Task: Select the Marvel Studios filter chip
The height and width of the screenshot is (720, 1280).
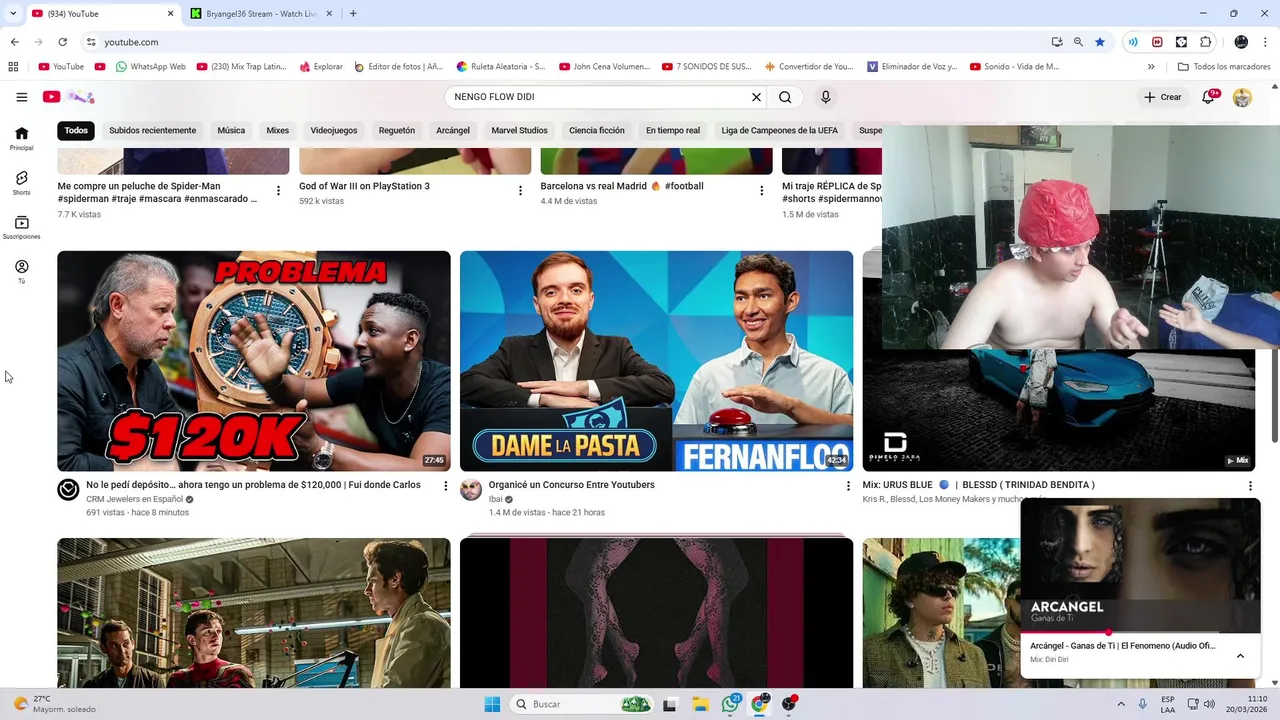Action: pyautogui.click(x=519, y=130)
